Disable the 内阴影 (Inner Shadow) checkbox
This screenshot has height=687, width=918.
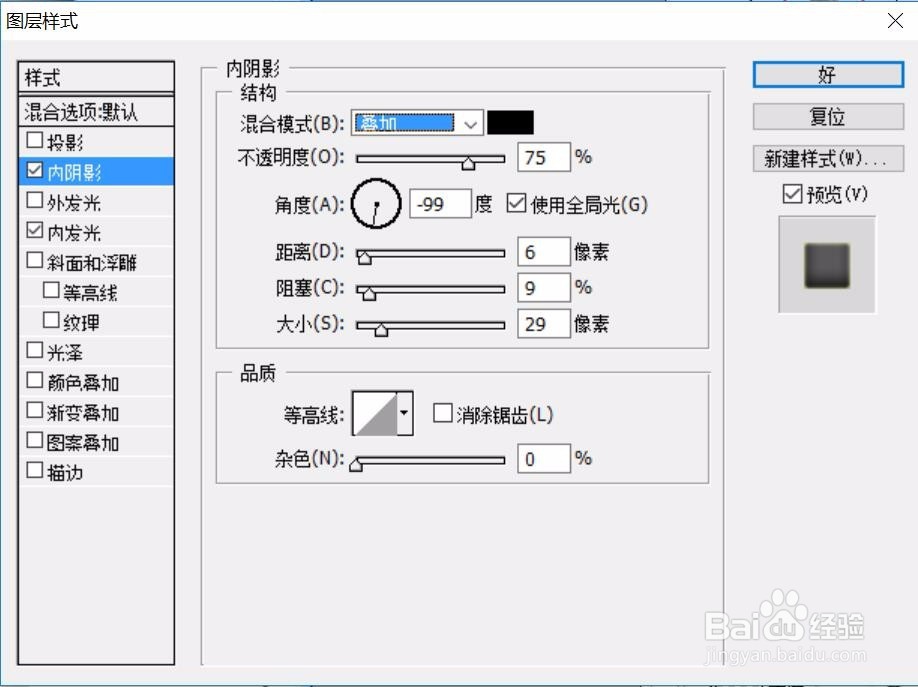pyautogui.click(x=35, y=170)
